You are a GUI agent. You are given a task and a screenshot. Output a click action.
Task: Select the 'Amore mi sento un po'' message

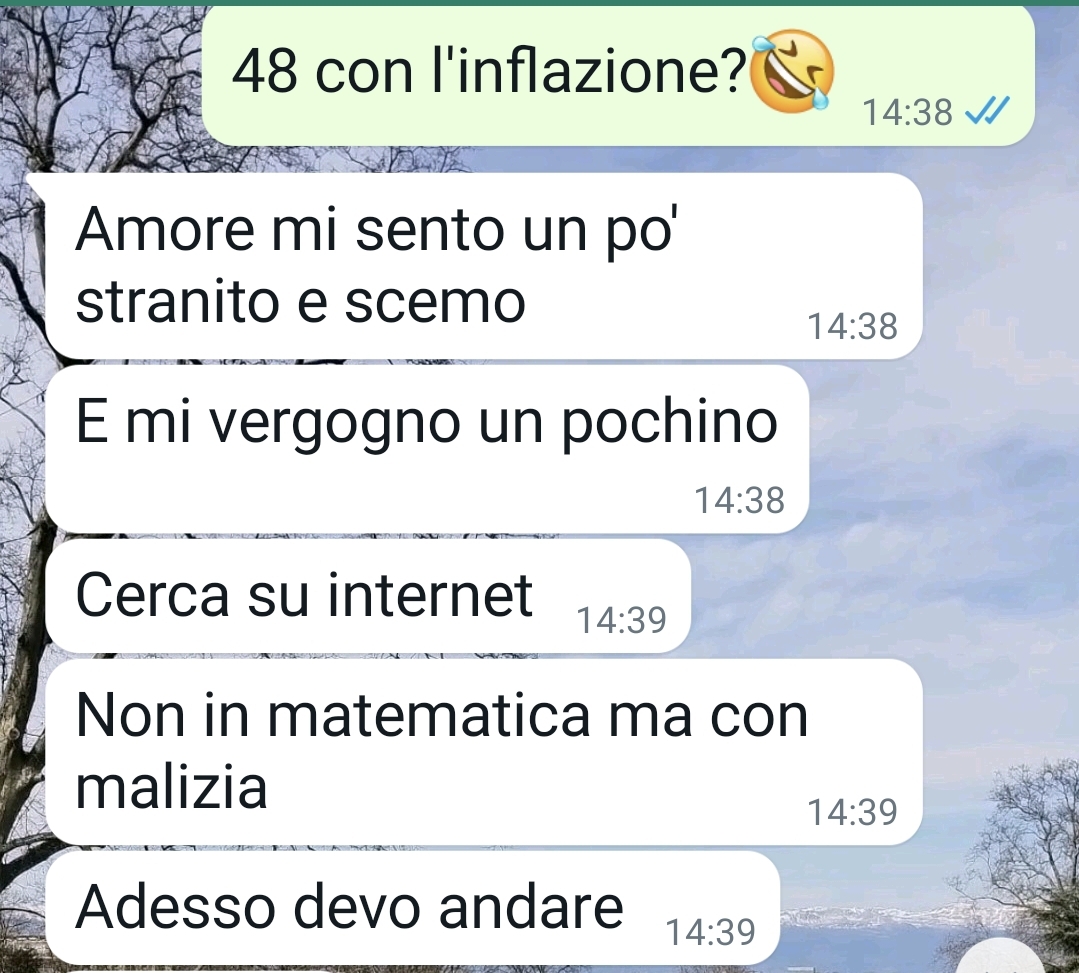483,266
